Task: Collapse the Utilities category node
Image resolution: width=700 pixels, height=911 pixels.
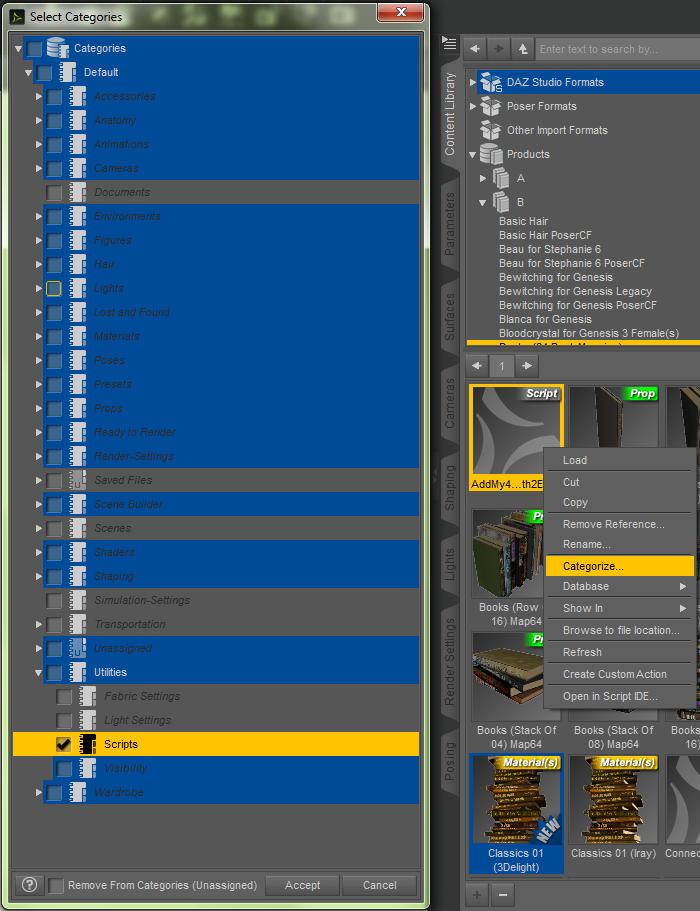Action: coord(38,673)
